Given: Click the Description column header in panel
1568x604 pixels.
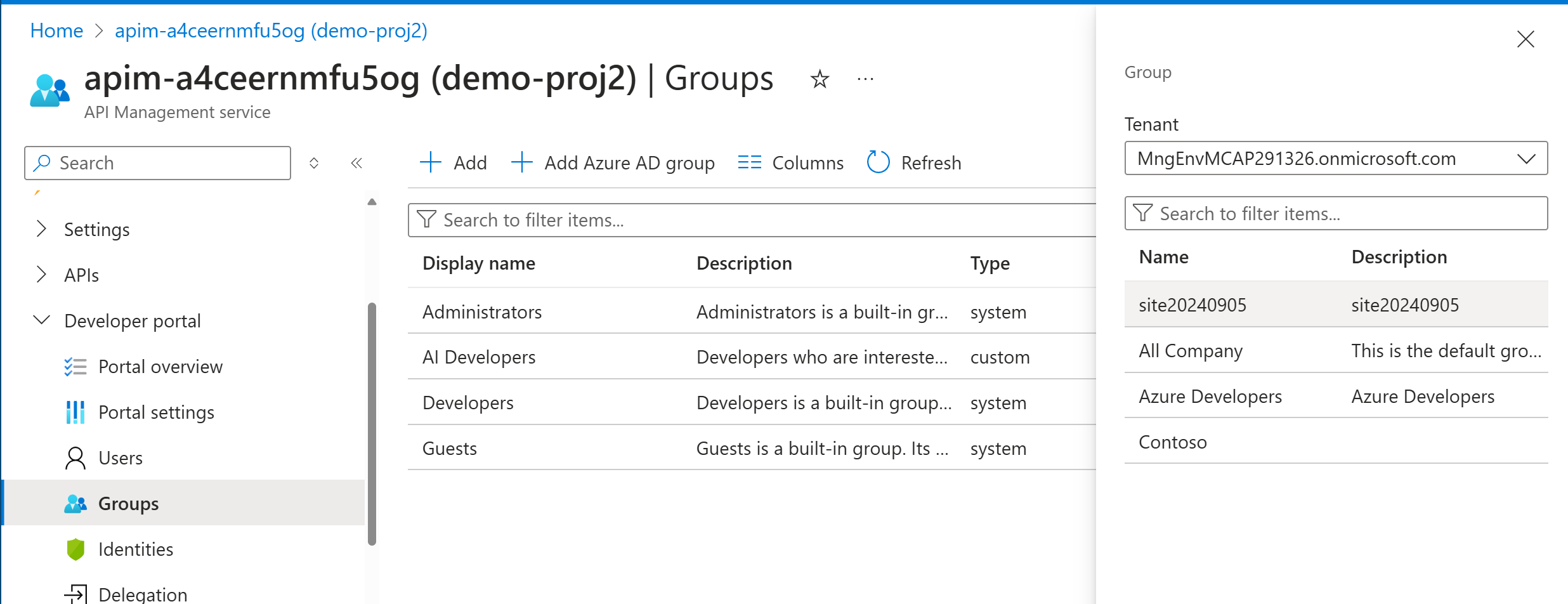Looking at the screenshot, I should click(x=1399, y=257).
